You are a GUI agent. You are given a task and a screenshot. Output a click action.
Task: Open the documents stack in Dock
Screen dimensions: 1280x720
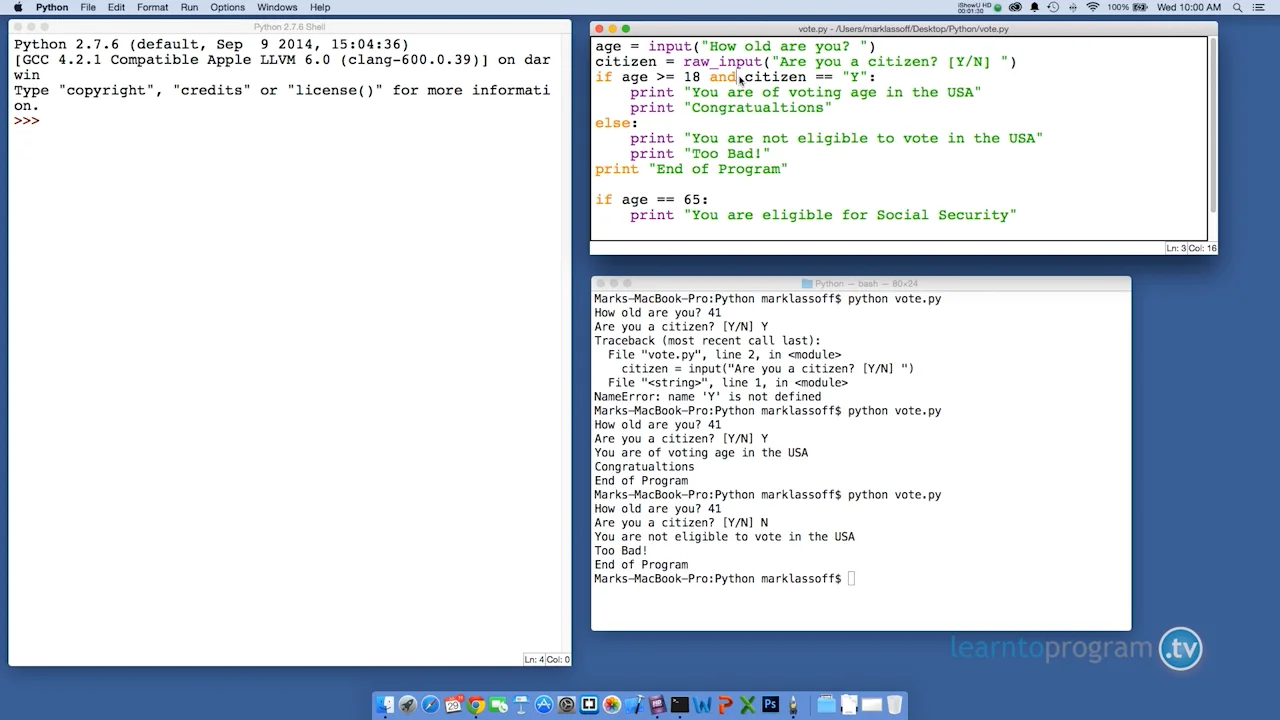click(x=849, y=705)
